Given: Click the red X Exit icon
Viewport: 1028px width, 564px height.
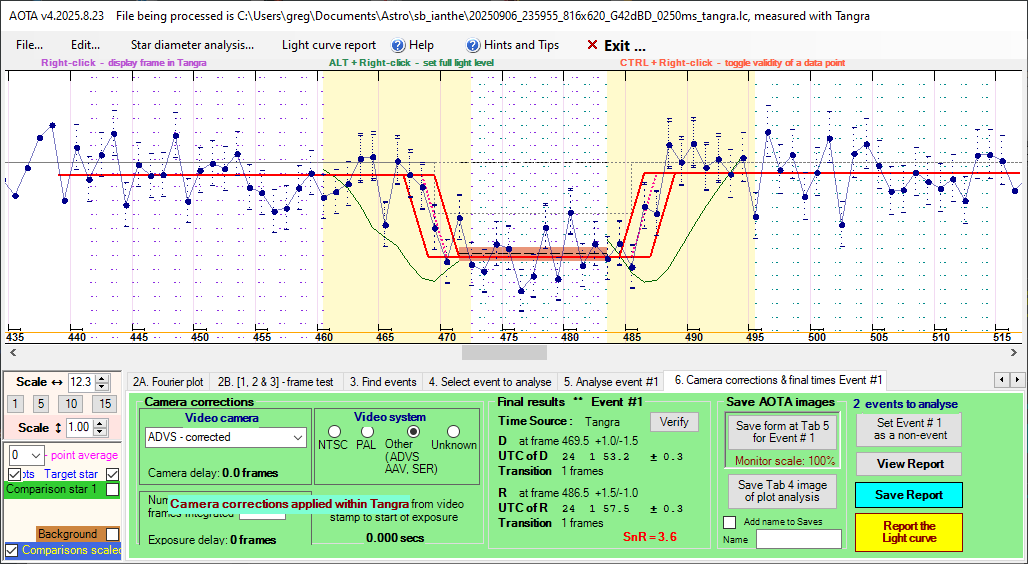Looking at the screenshot, I should (x=592, y=45).
